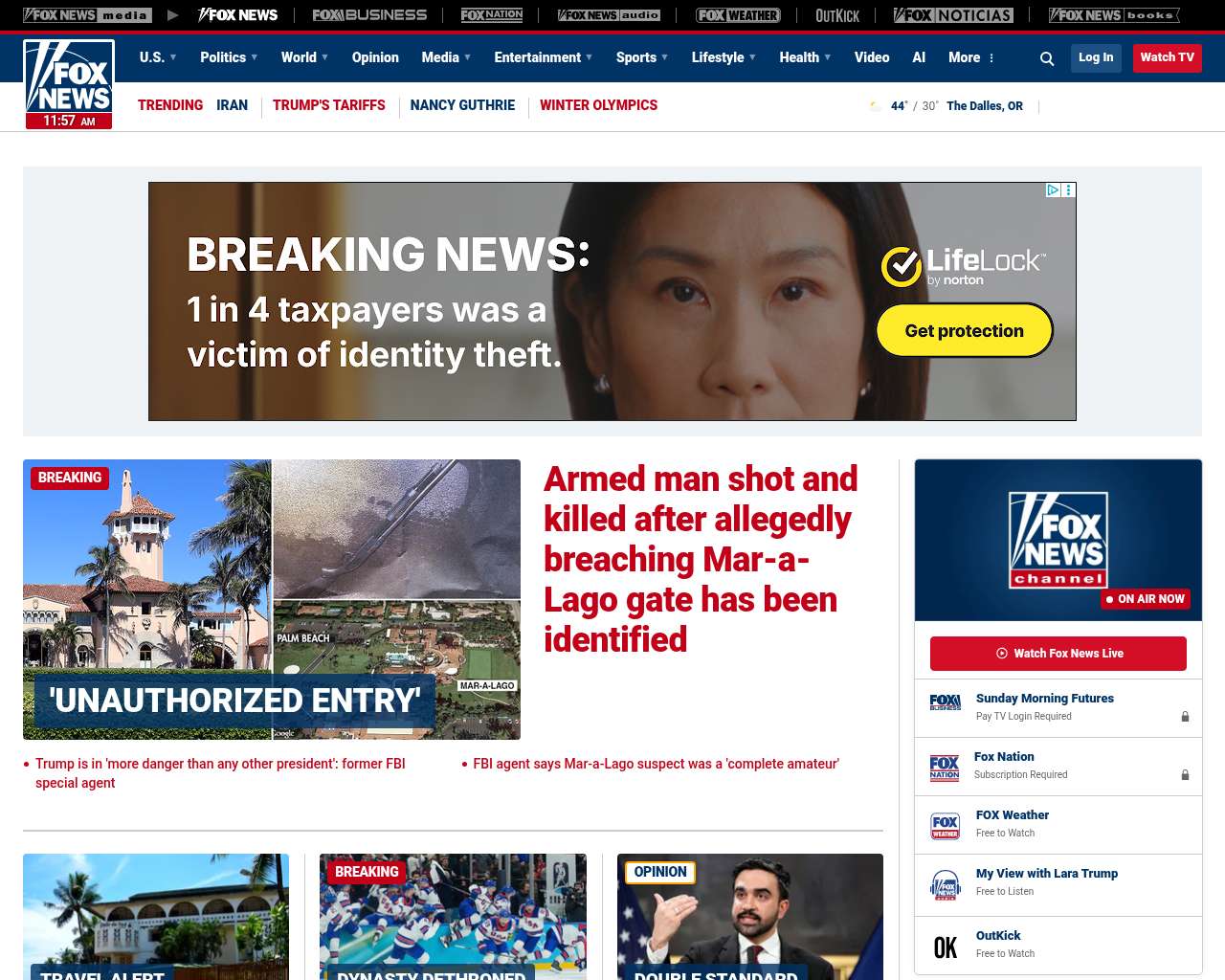This screenshot has height=980, width=1225.
Task: Open the OutKick OK icon in sidebar
Action: click(x=945, y=947)
